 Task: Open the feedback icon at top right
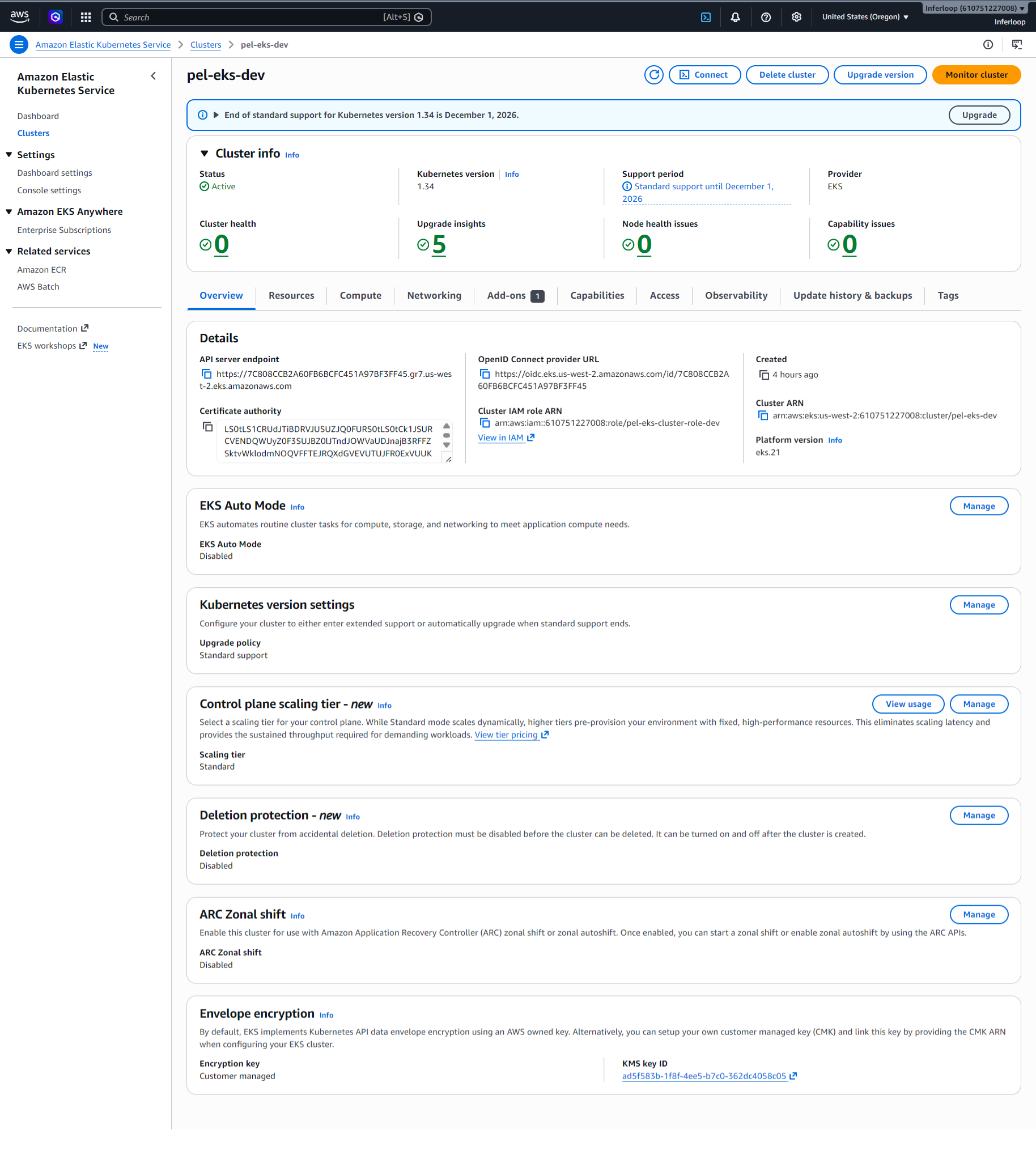click(1017, 44)
